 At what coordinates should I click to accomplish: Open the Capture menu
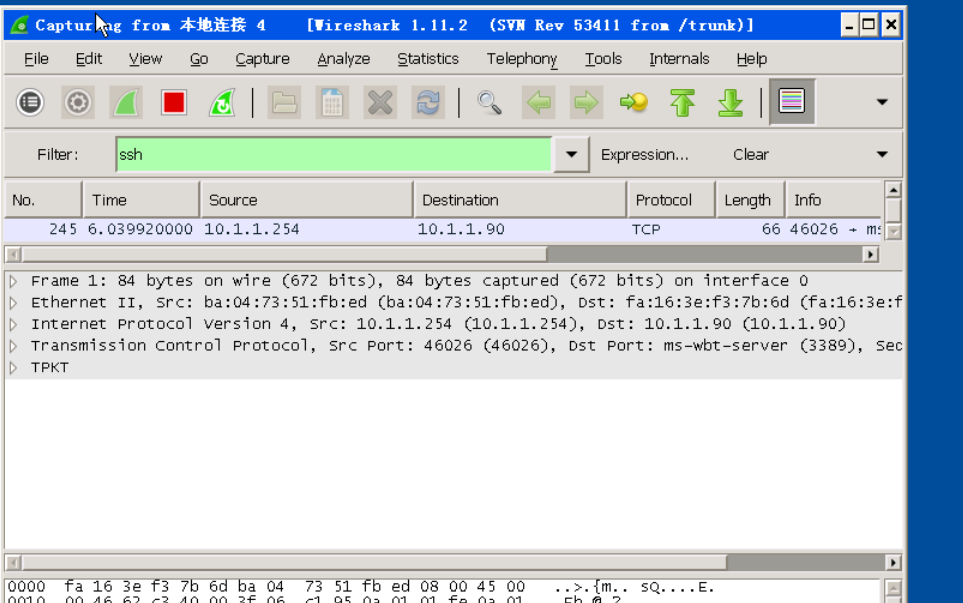pos(262,59)
